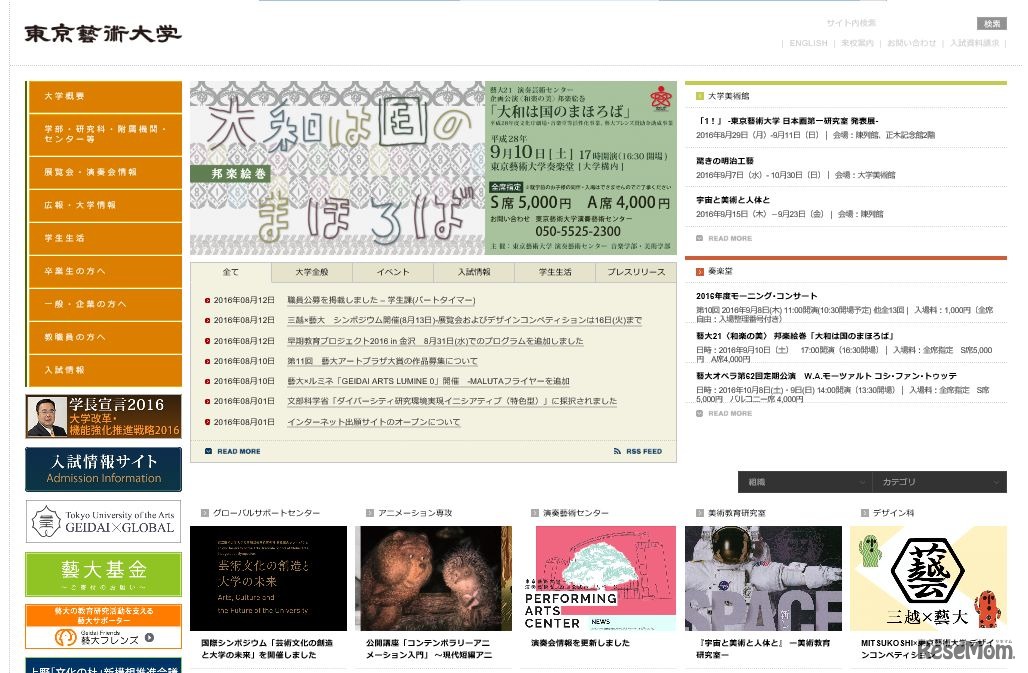
Task: Open 驚きの明治工藝 exhibition entry
Action: click(724, 161)
